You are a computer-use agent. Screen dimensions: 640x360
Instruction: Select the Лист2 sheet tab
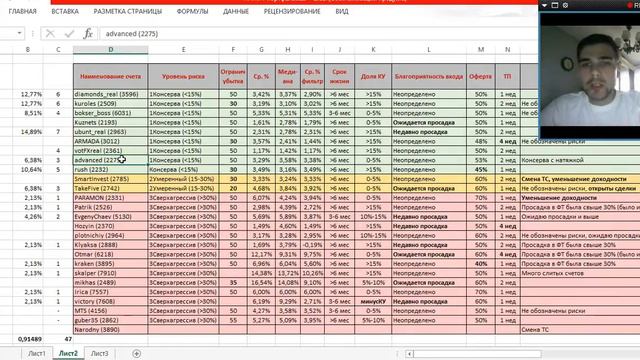click(68, 353)
